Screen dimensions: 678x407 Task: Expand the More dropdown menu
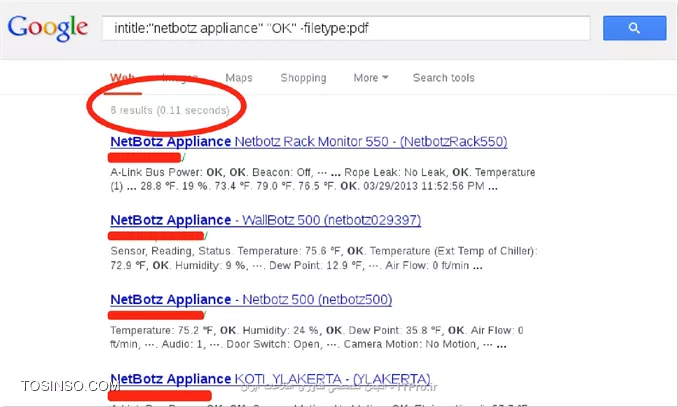[x=371, y=78]
